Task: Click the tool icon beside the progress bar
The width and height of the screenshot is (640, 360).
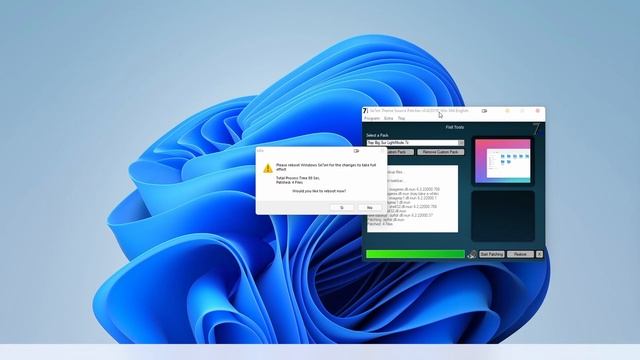Action: [472, 254]
